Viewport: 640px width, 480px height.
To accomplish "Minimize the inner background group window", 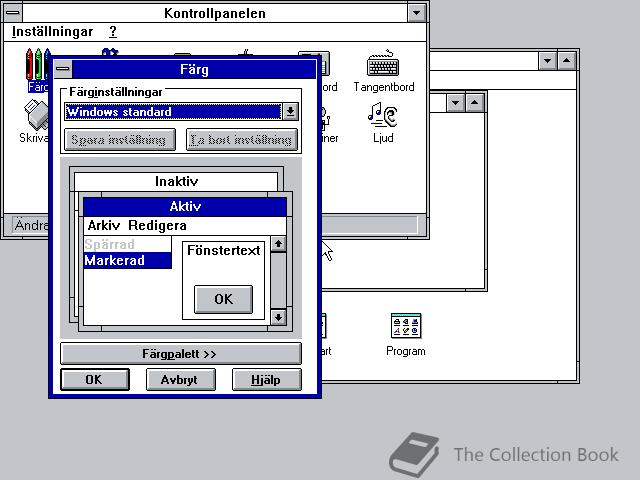I will [x=456, y=102].
